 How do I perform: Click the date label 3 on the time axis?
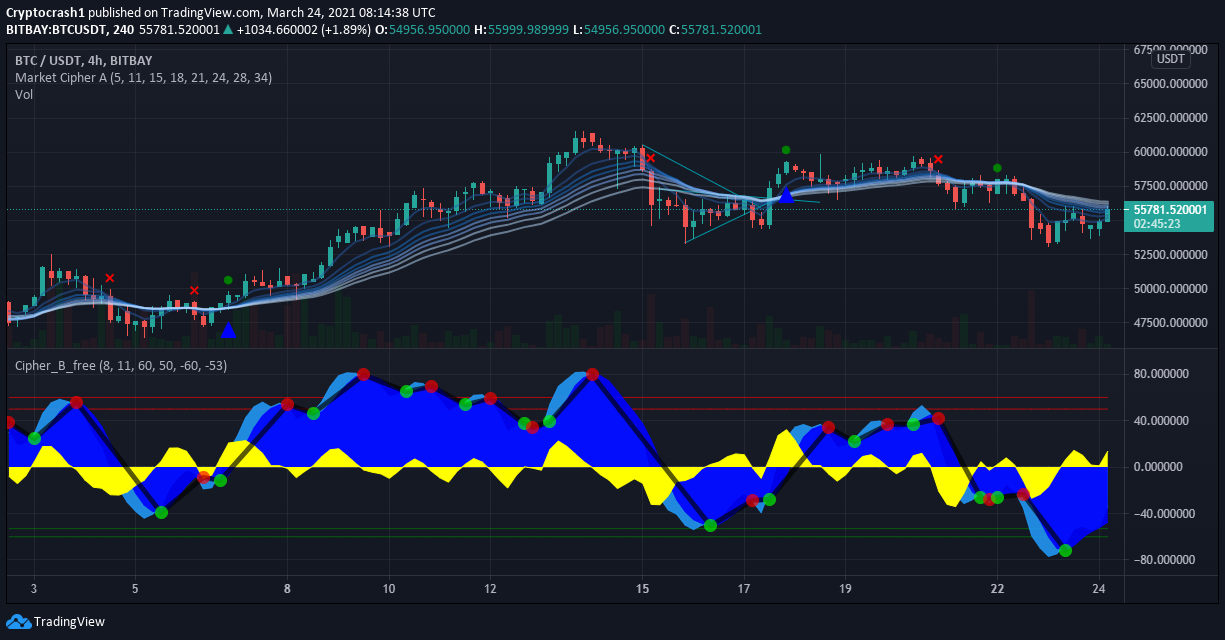click(35, 588)
